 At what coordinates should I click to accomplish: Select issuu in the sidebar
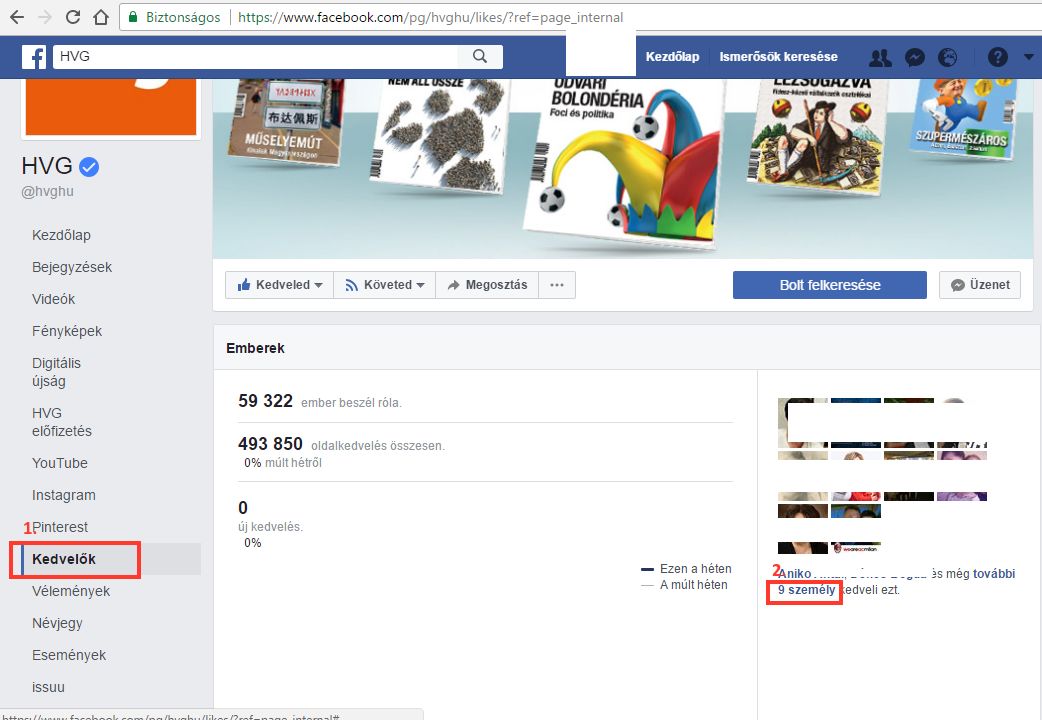pyautogui.click(x=49, y=687)
